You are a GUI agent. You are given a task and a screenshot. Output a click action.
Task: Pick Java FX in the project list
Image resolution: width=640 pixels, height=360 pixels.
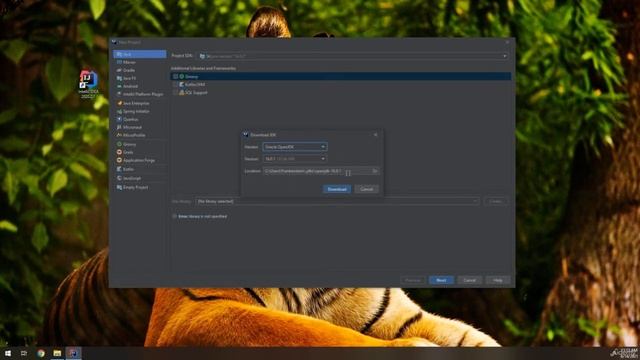(140, 78)
